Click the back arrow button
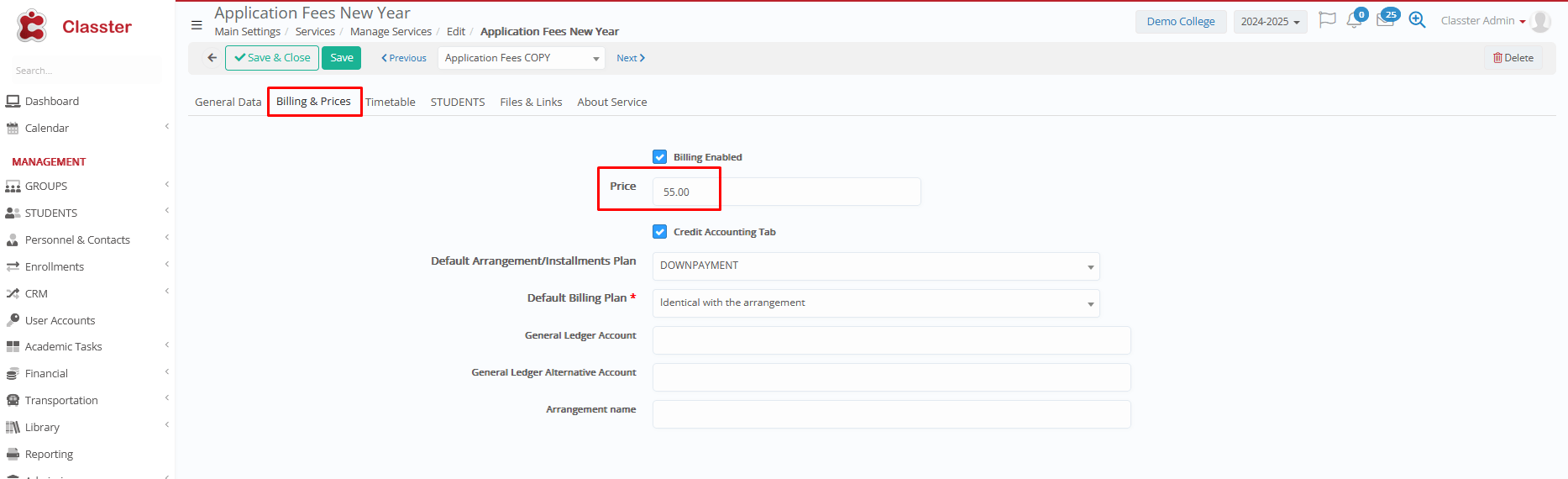Viewport: 1568px width, 479px height. click(212, 58)
